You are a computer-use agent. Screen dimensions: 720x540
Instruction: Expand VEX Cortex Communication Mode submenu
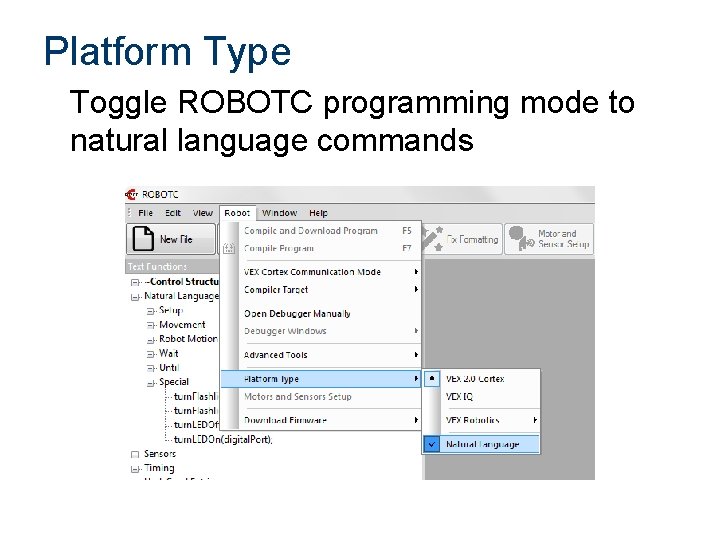[x=321, y=272]
